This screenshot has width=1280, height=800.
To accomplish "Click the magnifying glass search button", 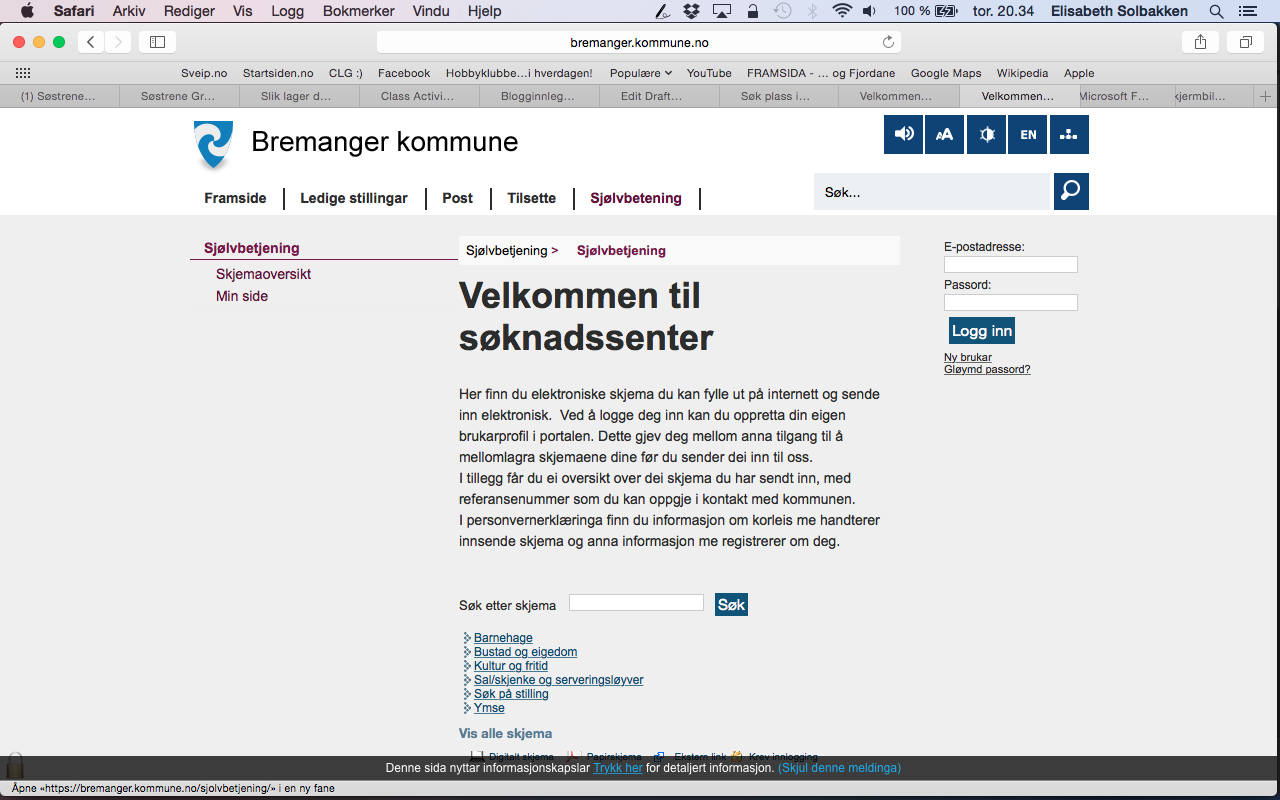I will 1071,191.
